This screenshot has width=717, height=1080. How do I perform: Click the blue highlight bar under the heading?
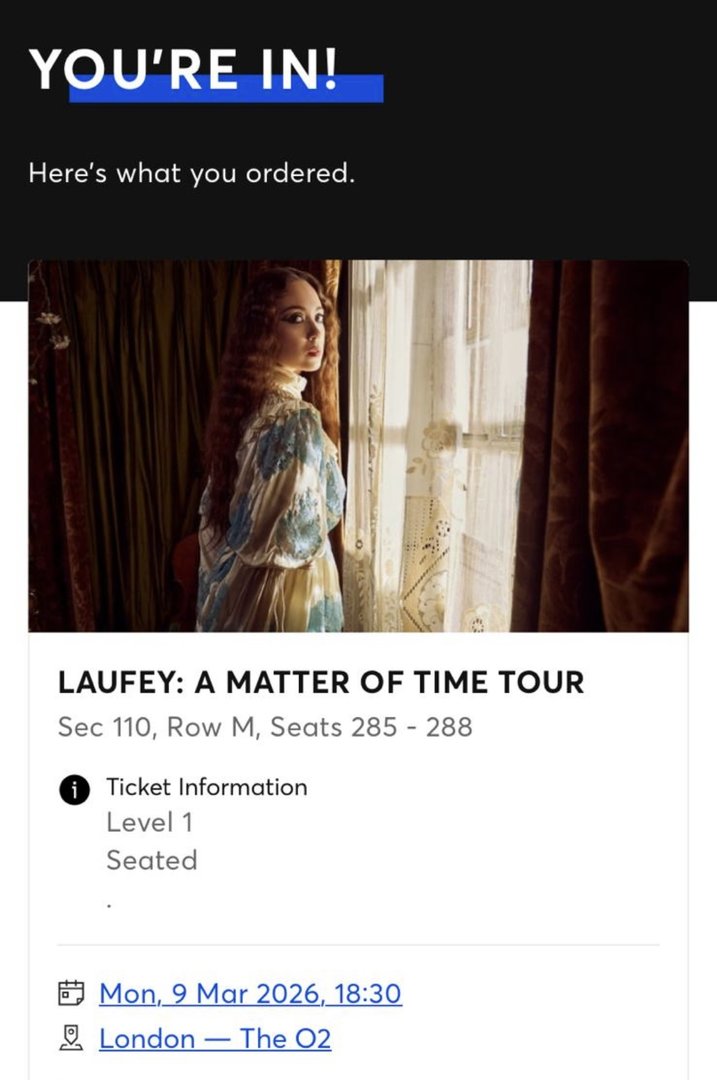(360, 92)
